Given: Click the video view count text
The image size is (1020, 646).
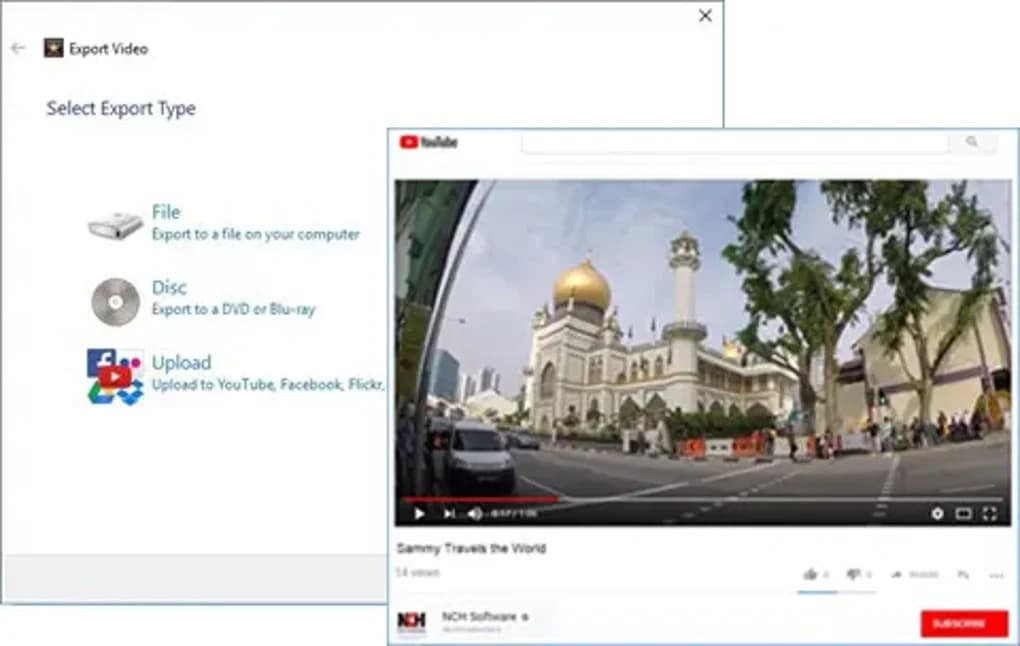Looking at the screenshot, I should (x=418, y=572).
